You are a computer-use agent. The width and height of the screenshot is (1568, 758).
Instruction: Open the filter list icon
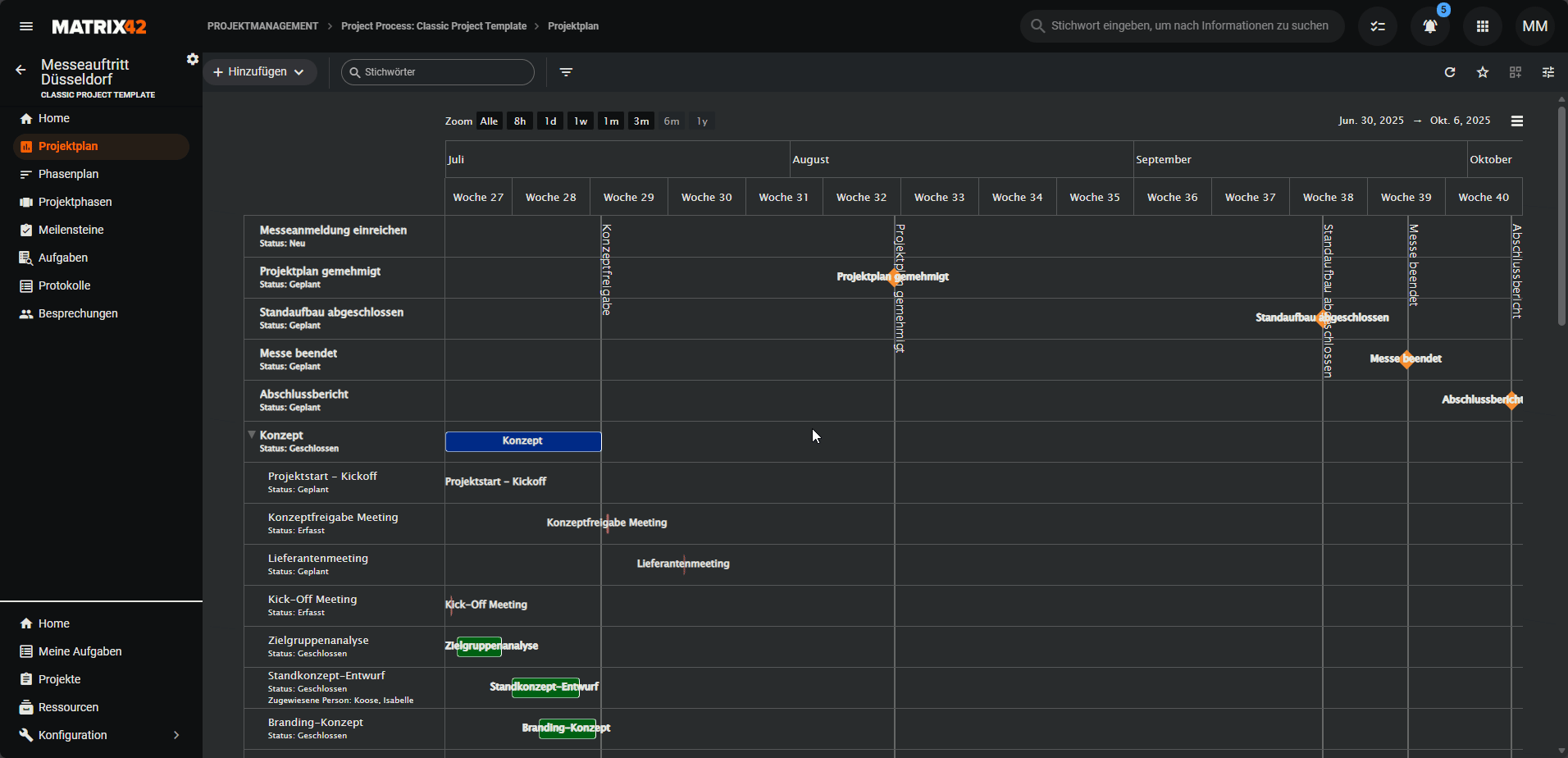coord(566,72)
